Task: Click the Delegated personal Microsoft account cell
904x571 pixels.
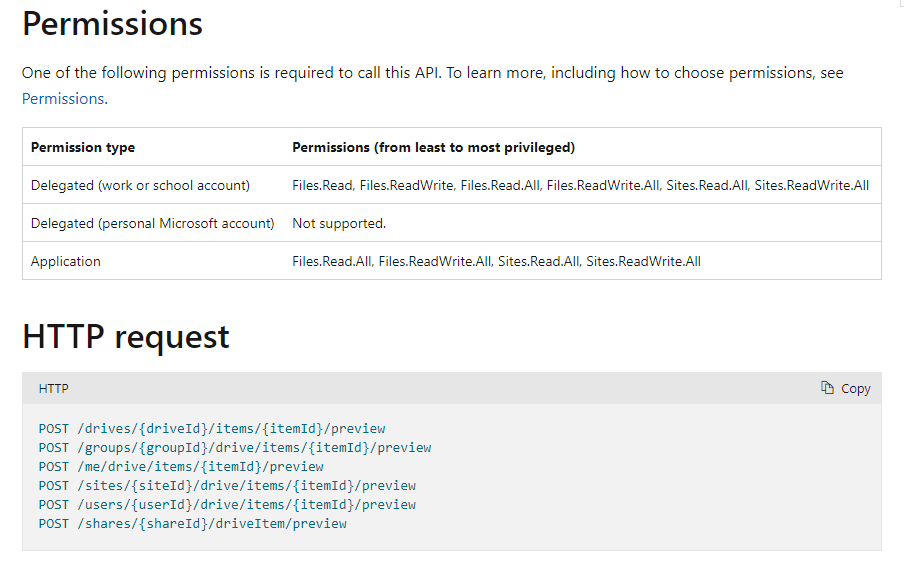Action: click(x=152, y=223)
